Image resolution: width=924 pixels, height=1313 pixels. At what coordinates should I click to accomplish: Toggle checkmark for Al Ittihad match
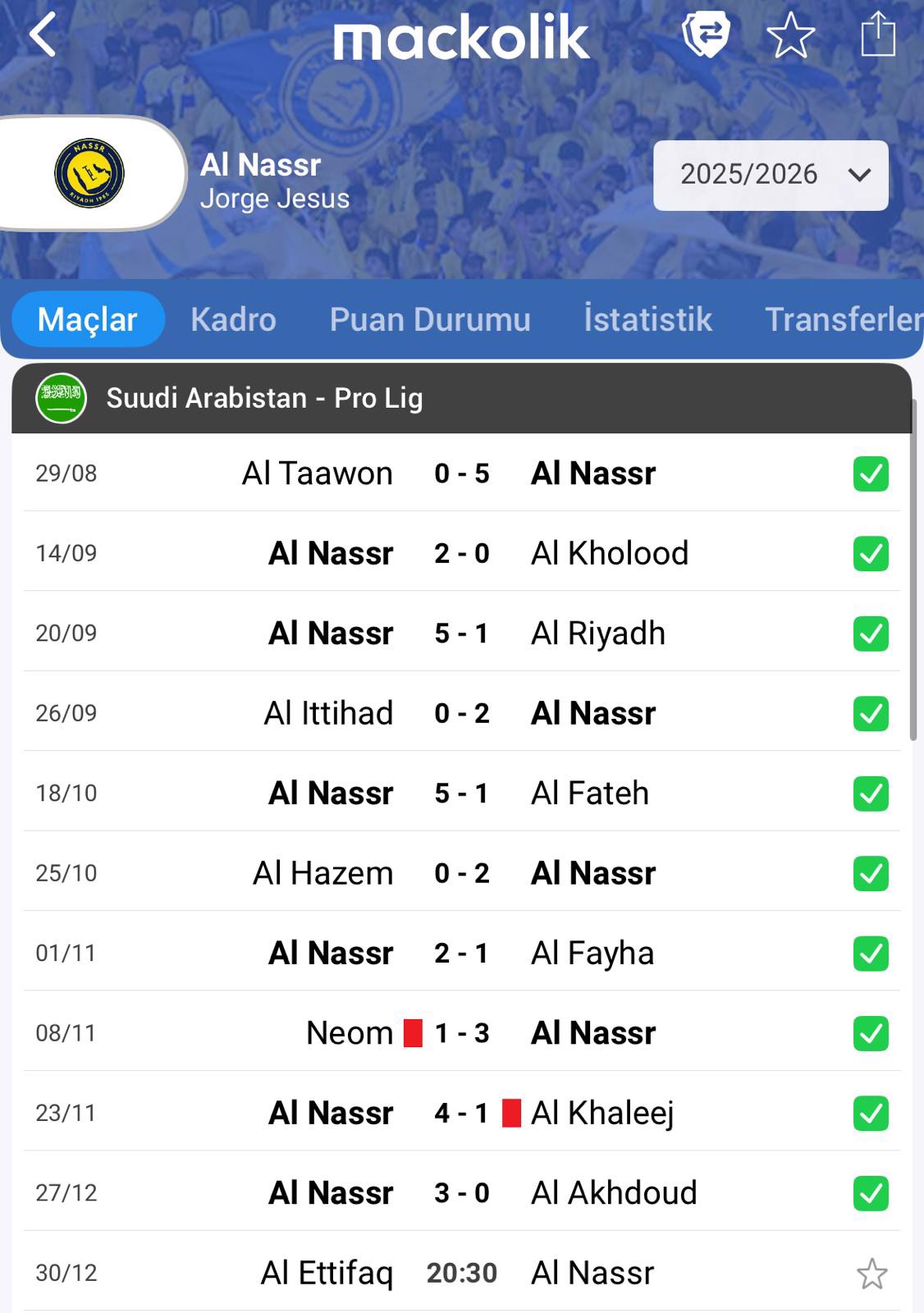[871, 713]
